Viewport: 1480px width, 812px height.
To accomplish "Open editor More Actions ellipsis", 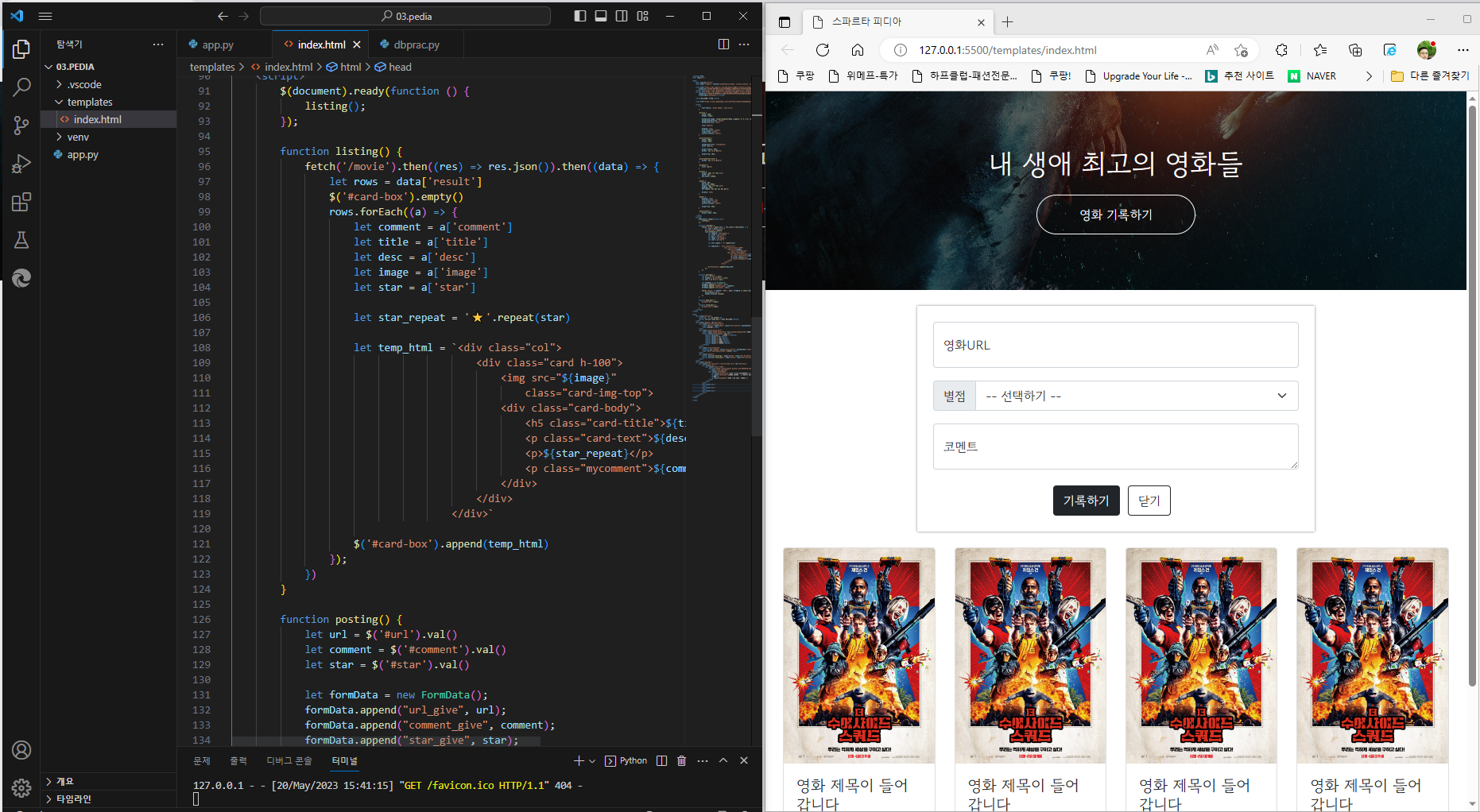I will click(x=744, y=44).
